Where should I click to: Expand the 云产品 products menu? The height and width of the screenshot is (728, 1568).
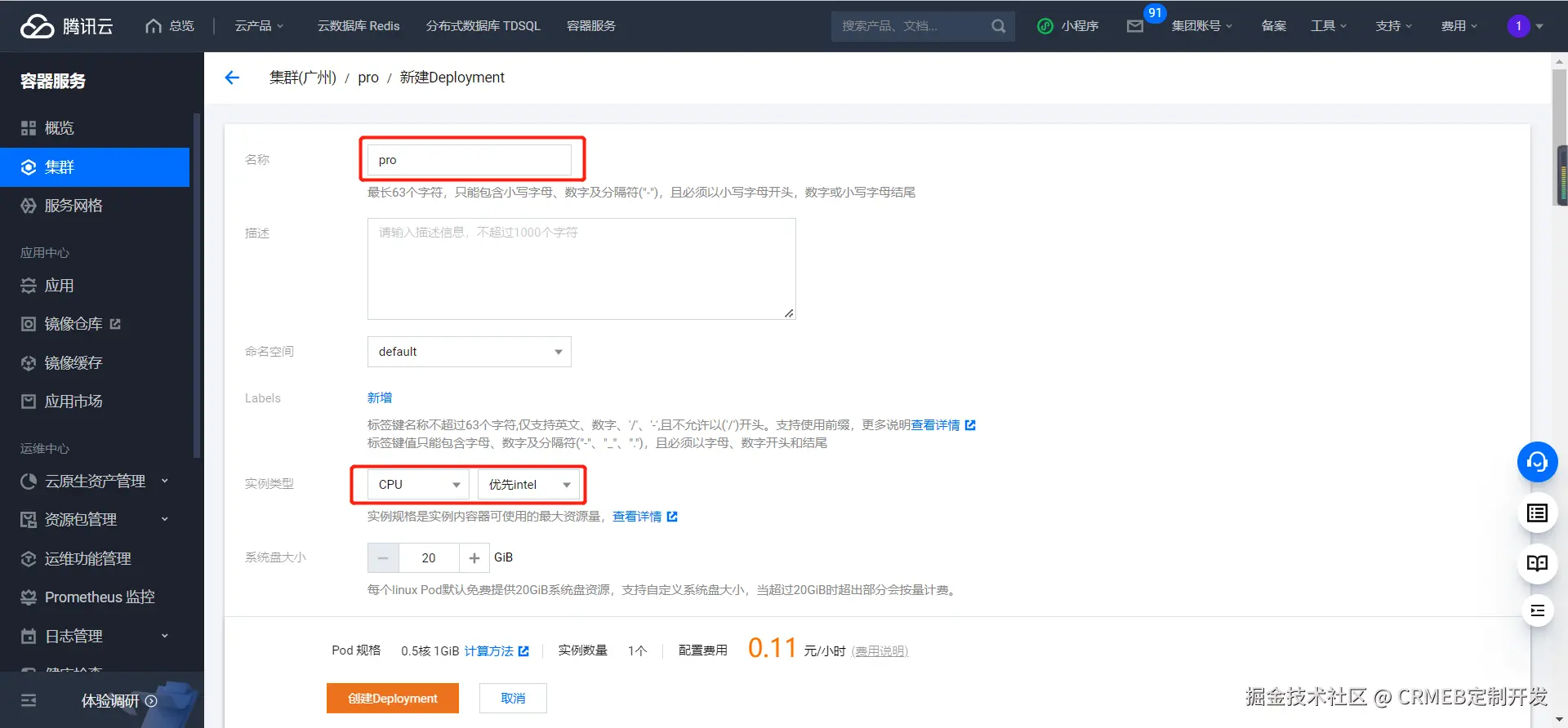point(259,26)
